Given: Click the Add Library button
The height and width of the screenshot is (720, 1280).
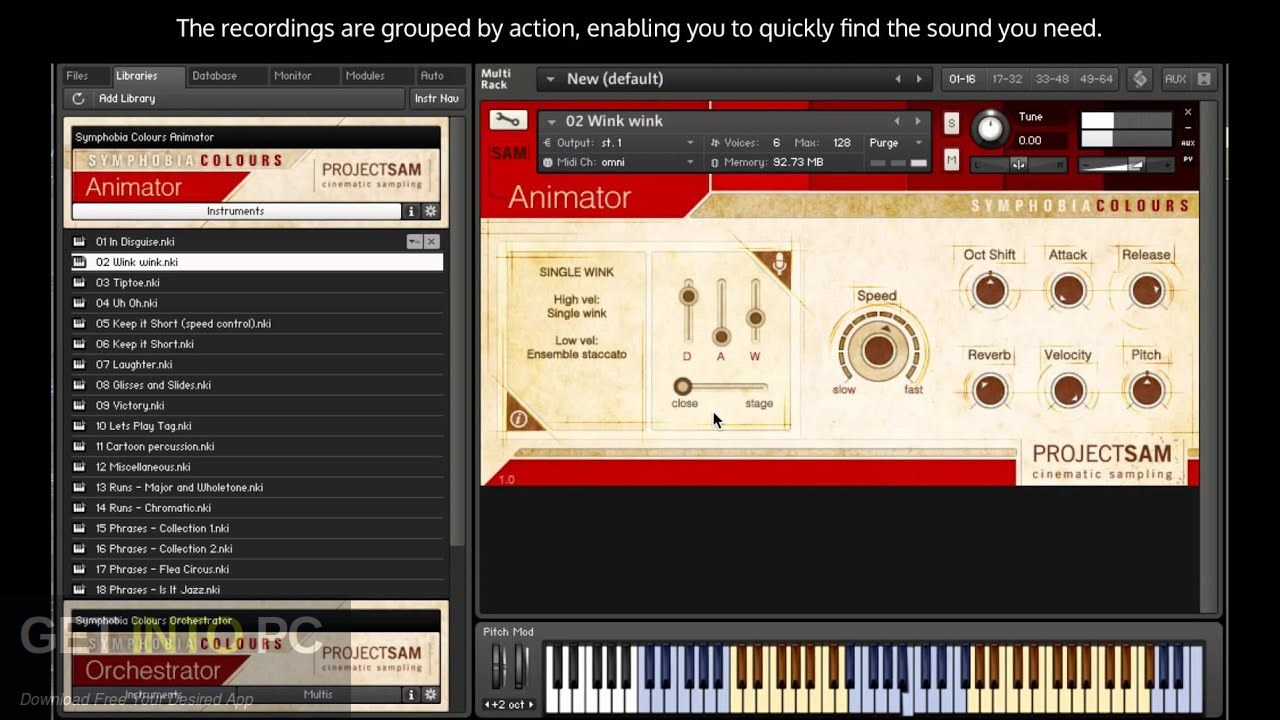Looking at the screenshot, I should point(127,98).
